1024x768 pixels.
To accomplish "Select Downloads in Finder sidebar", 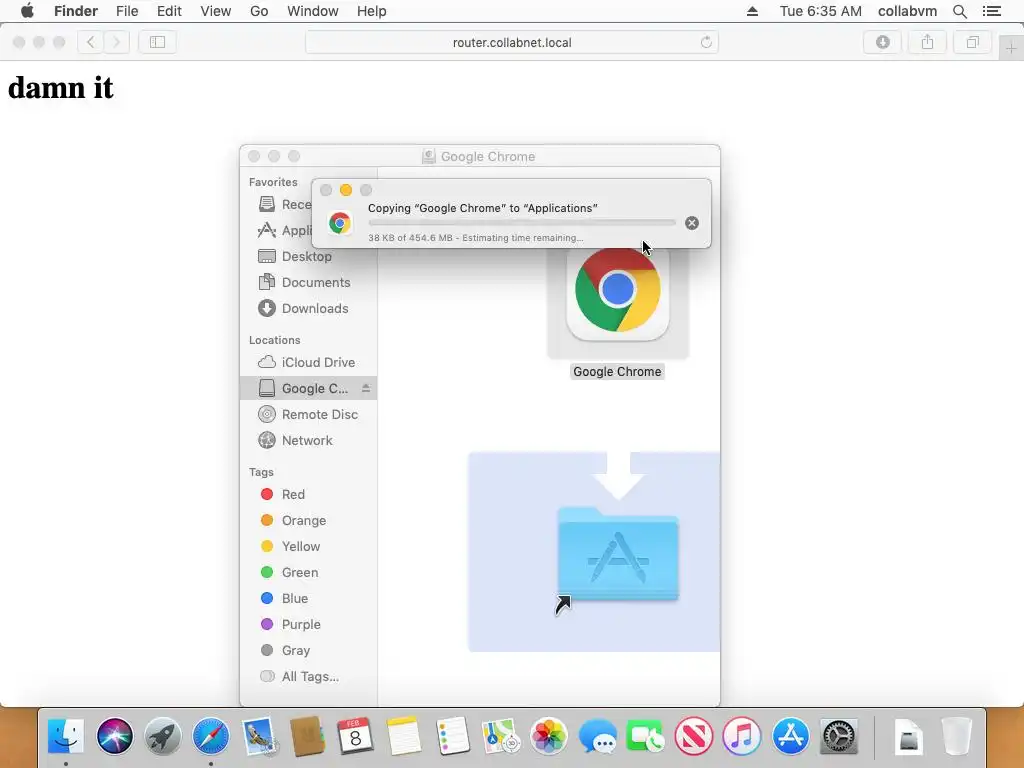I will tap(308, 308).
